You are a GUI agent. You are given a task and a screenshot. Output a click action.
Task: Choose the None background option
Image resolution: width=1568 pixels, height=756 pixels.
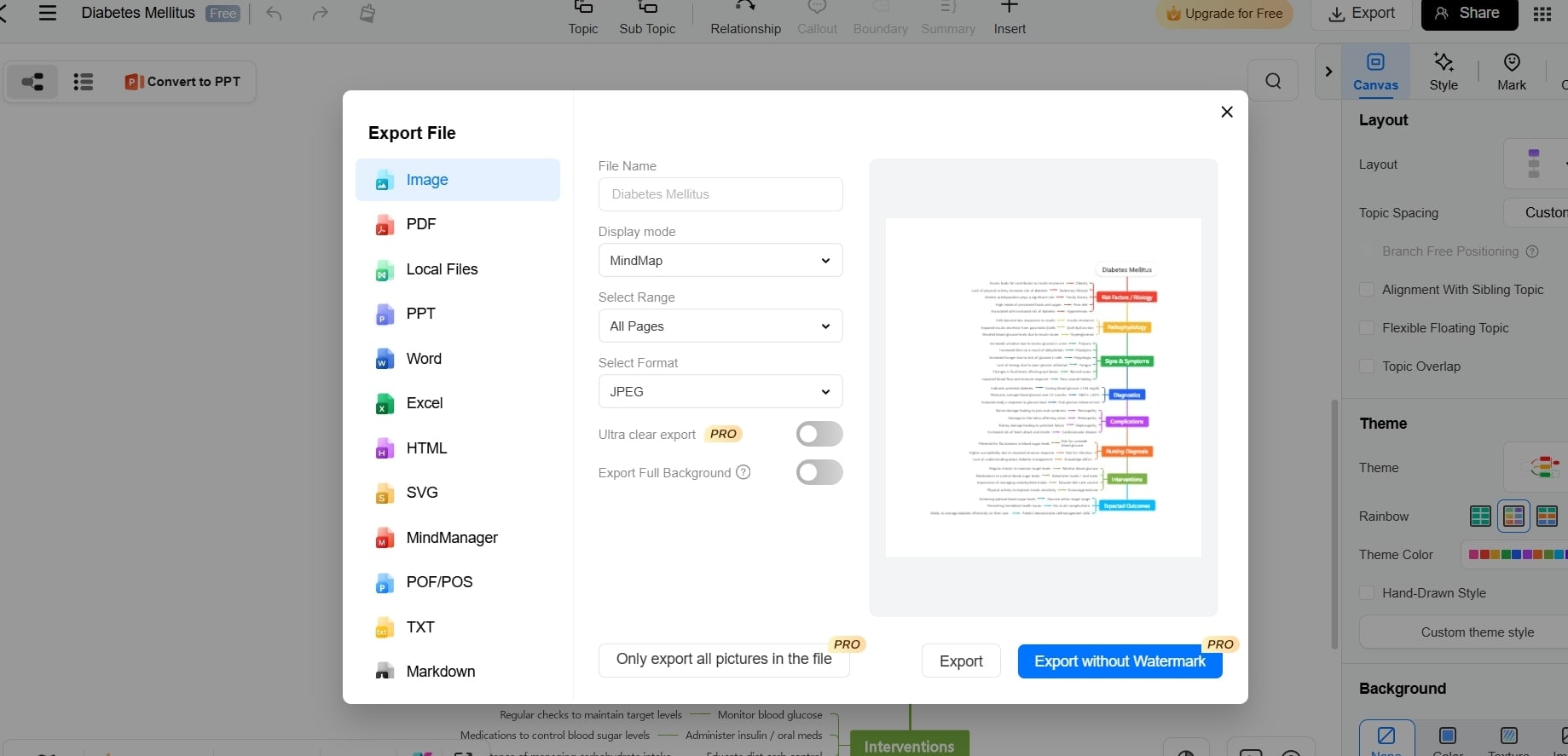pyautogui.click(x=1386, y=738)
